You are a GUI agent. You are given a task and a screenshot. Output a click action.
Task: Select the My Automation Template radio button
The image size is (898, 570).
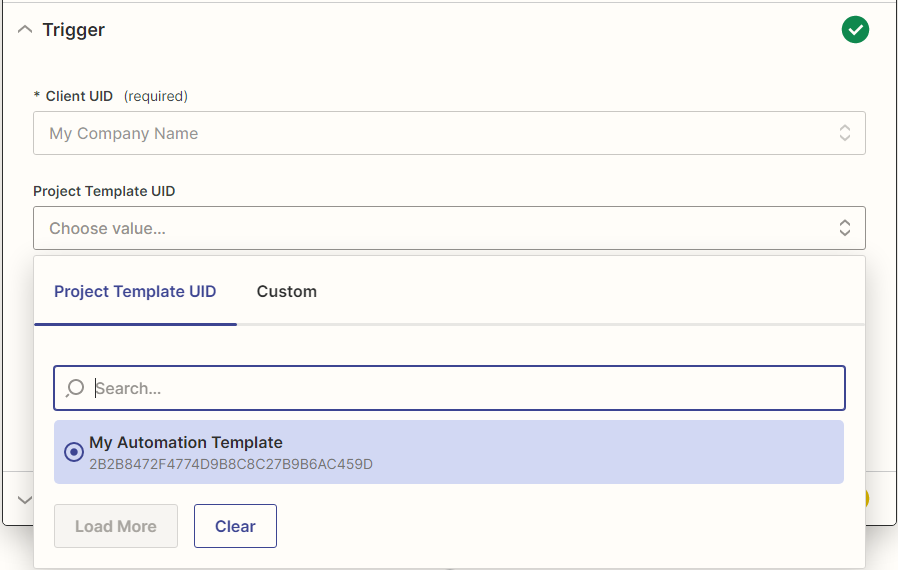point(73,452)
